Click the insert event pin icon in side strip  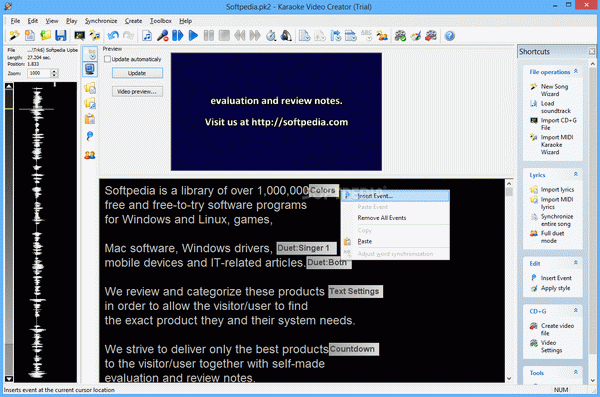pyautogui.click(x=90, y=136)
